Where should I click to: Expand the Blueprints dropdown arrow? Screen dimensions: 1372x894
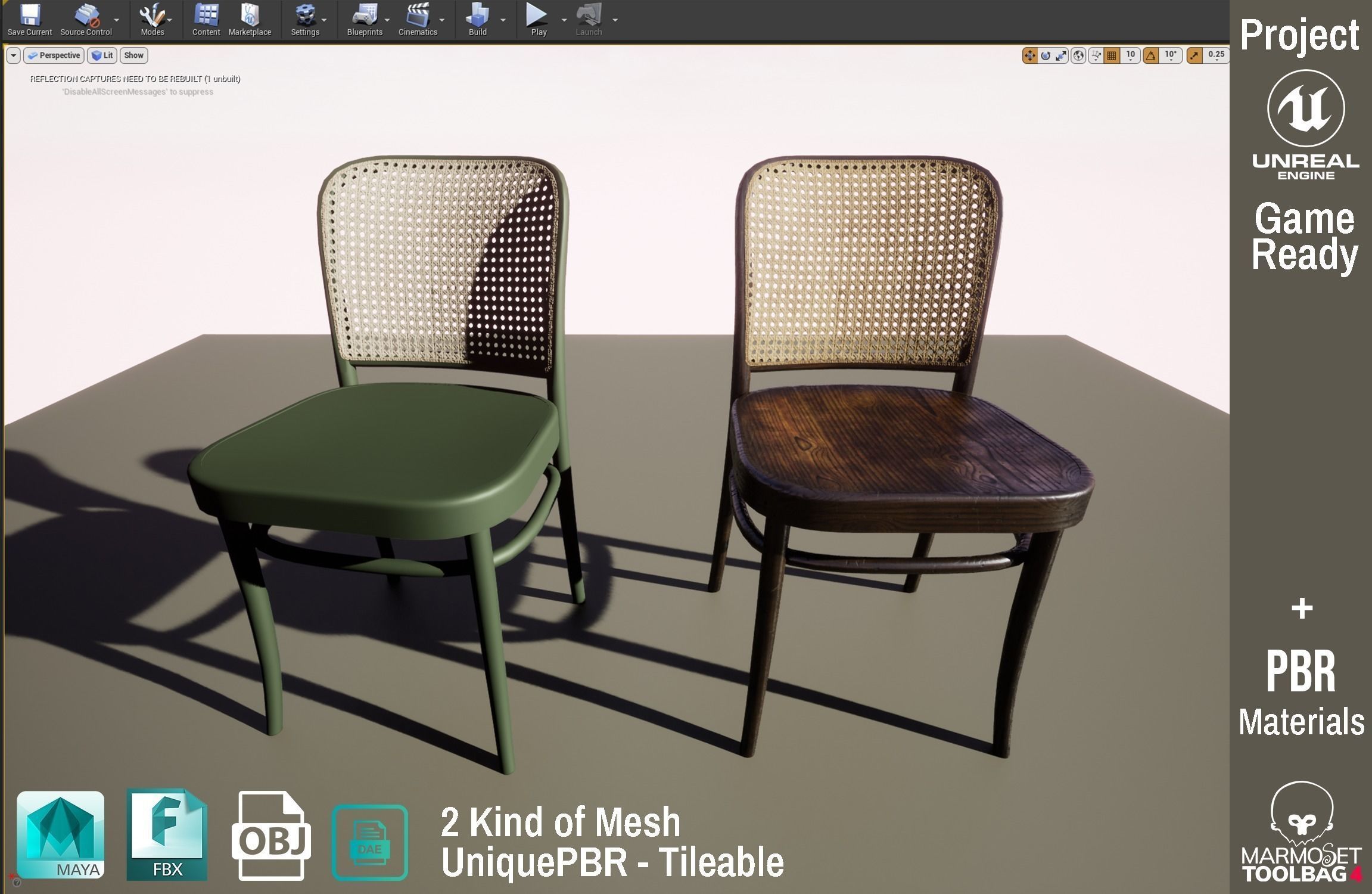coord(387,20)
